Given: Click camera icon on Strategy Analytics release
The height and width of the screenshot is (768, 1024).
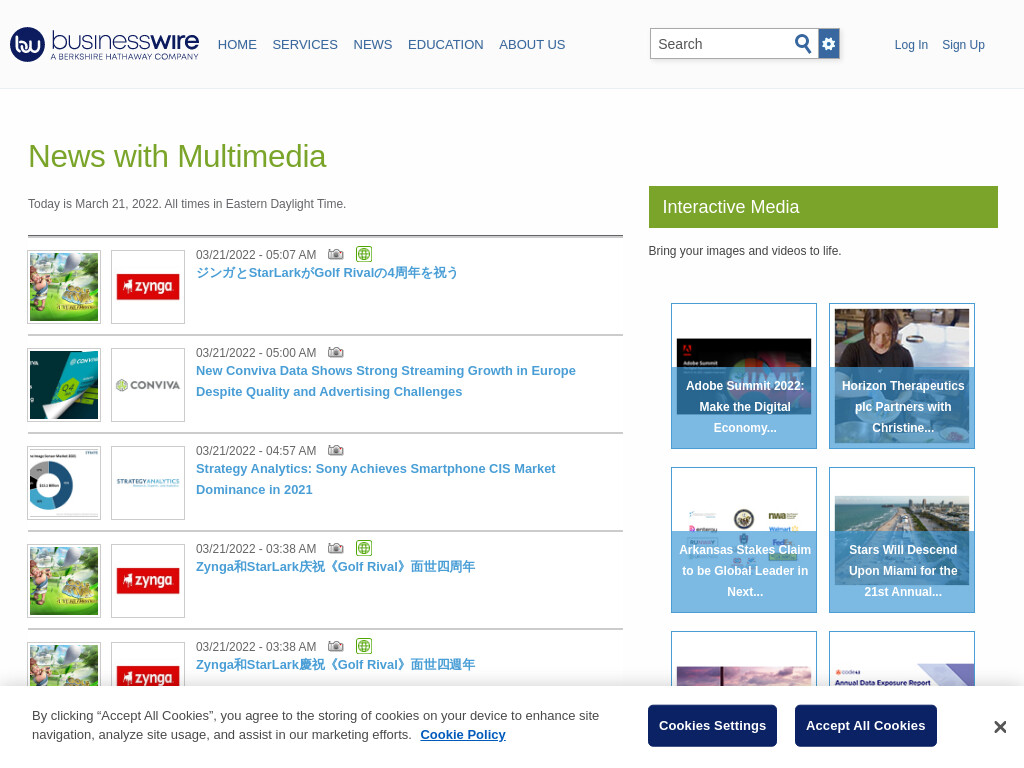Looking at the screenshot, I should (x=336, y=450).
